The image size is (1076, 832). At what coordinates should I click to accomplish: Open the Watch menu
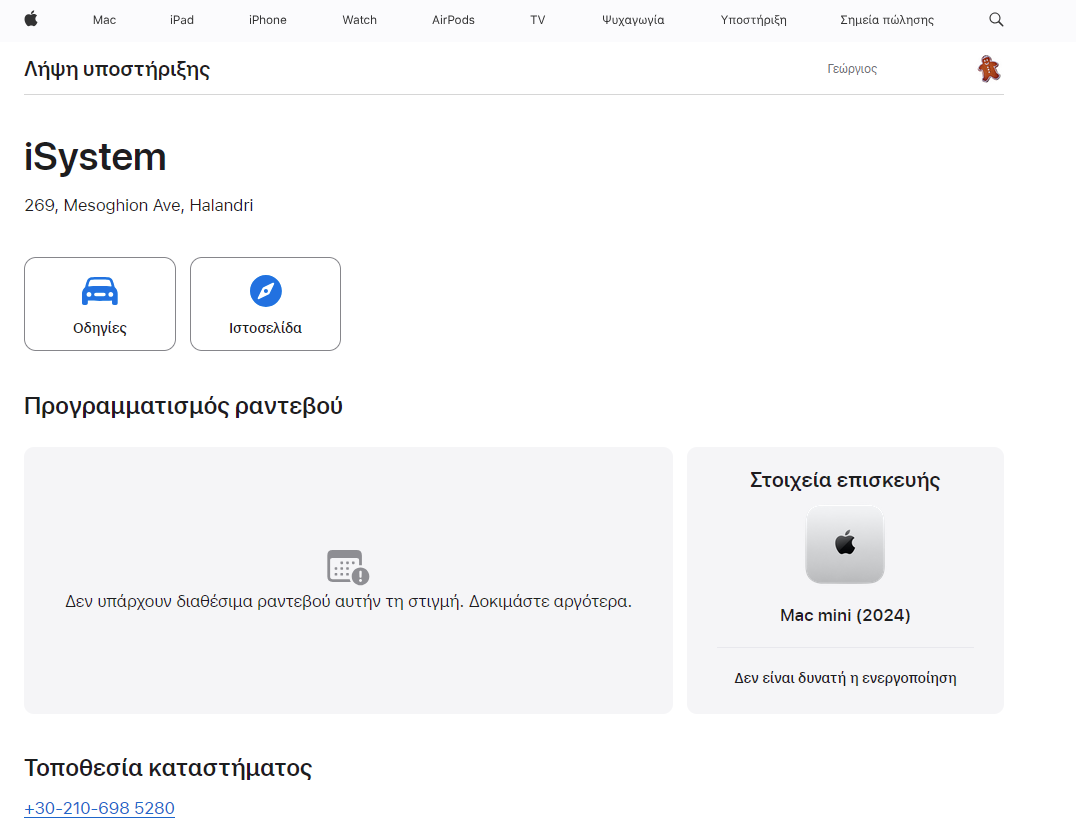pos(360,20)
